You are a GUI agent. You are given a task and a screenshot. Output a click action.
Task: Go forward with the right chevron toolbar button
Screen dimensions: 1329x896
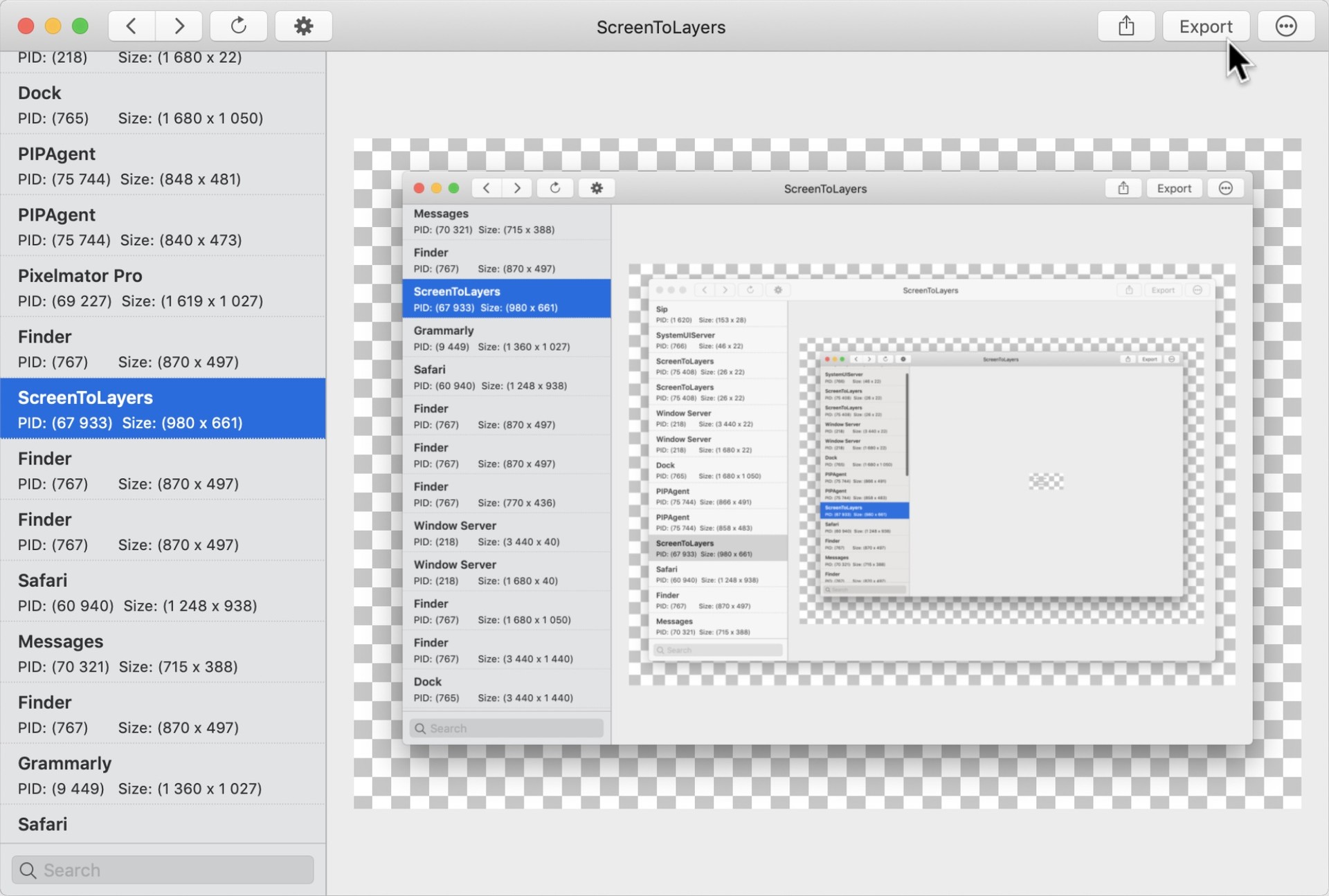179,26
